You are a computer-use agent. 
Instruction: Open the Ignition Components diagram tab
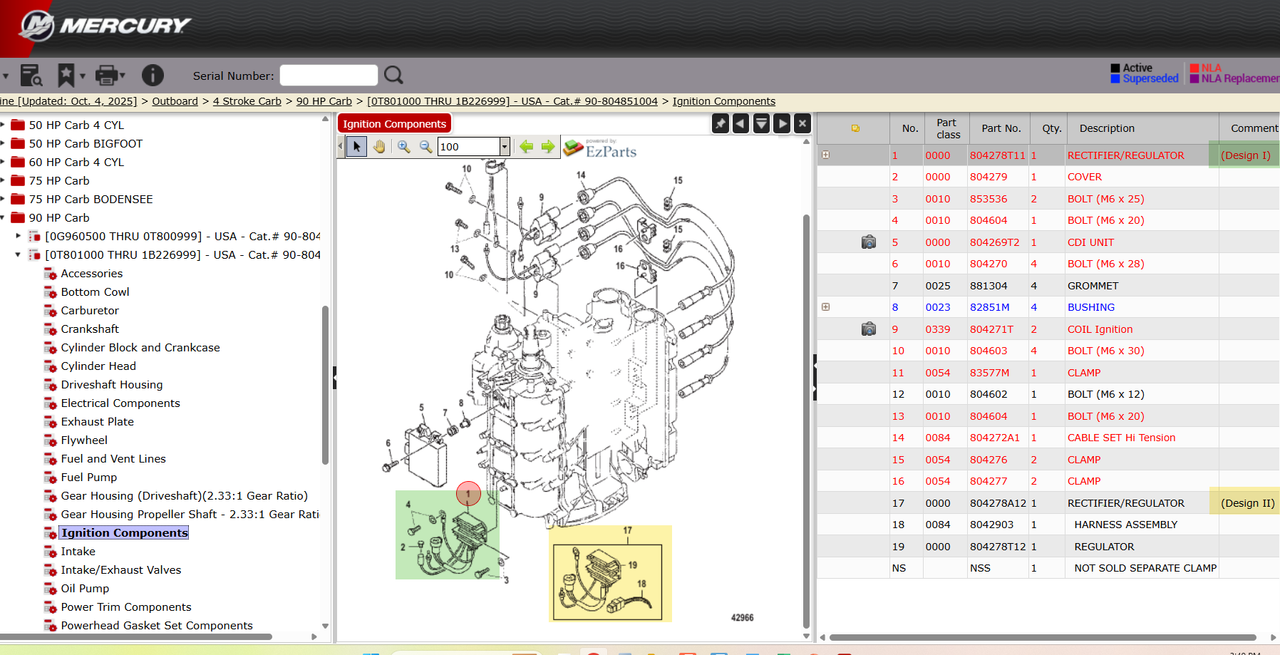pos(395,124)
